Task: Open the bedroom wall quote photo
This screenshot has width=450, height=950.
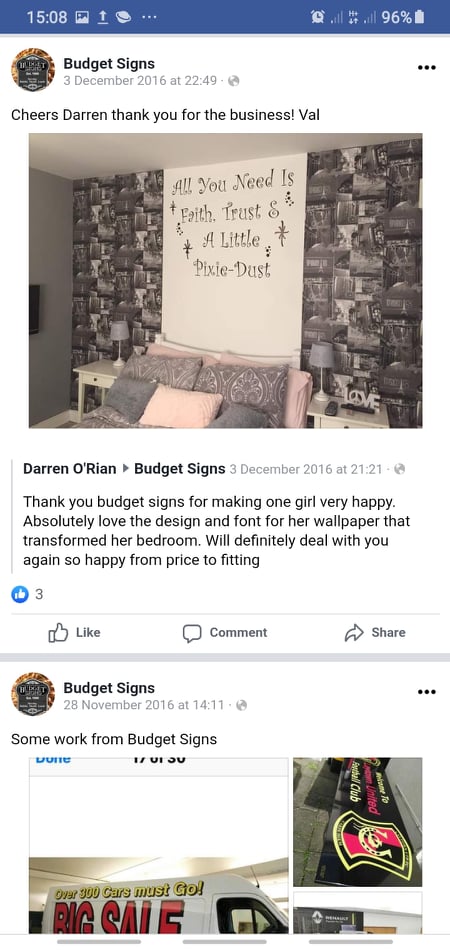Action: coord(225,281)
